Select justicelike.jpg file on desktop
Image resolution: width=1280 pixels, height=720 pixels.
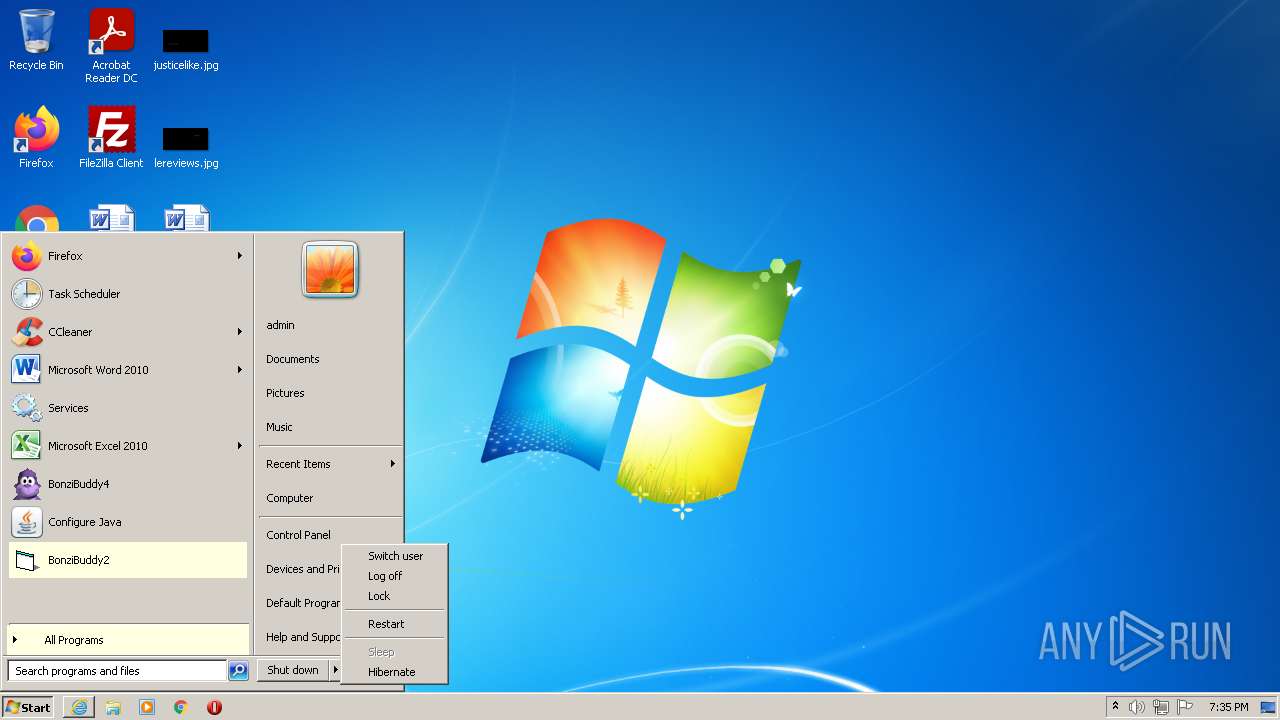186,50
